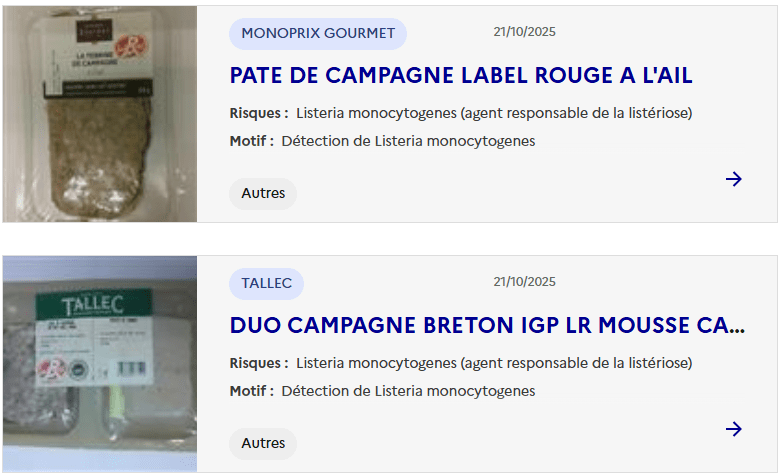The height and width of the screenshot is (474, 780).
Task: Click the Motif detection text on the Monoprix card
Action: 408,141
